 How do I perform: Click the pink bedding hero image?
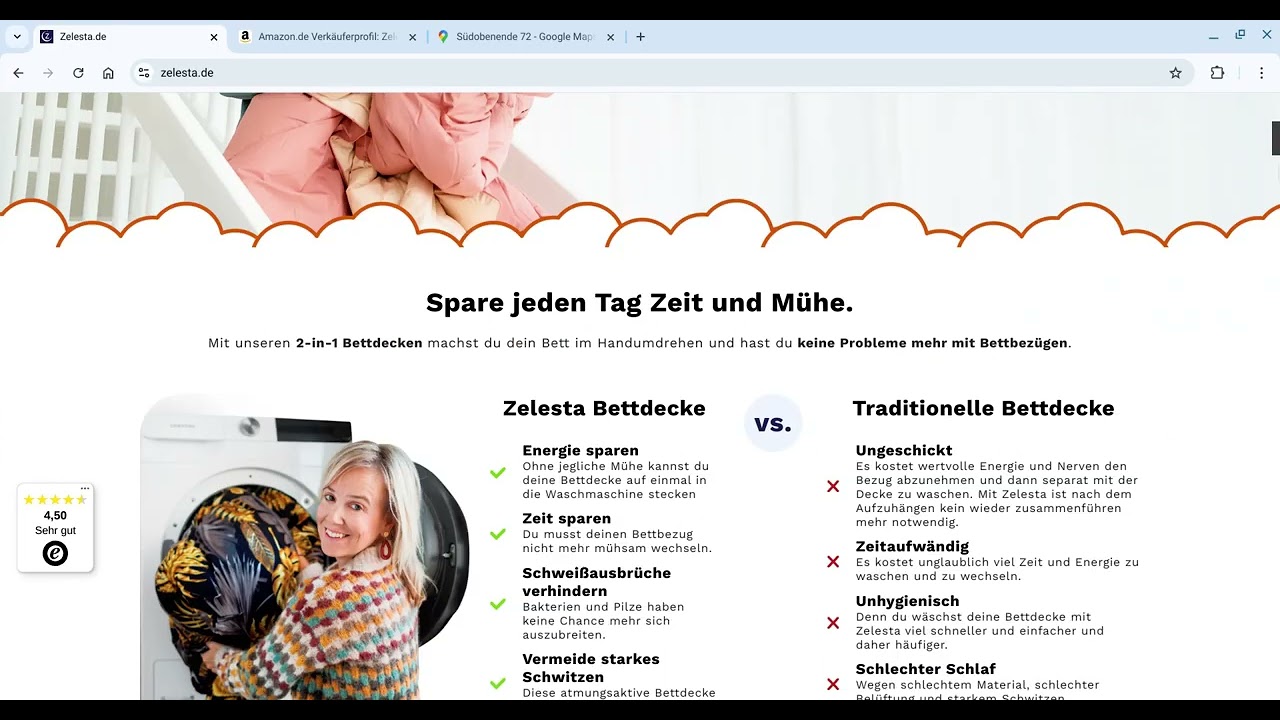tap(640, 165)
